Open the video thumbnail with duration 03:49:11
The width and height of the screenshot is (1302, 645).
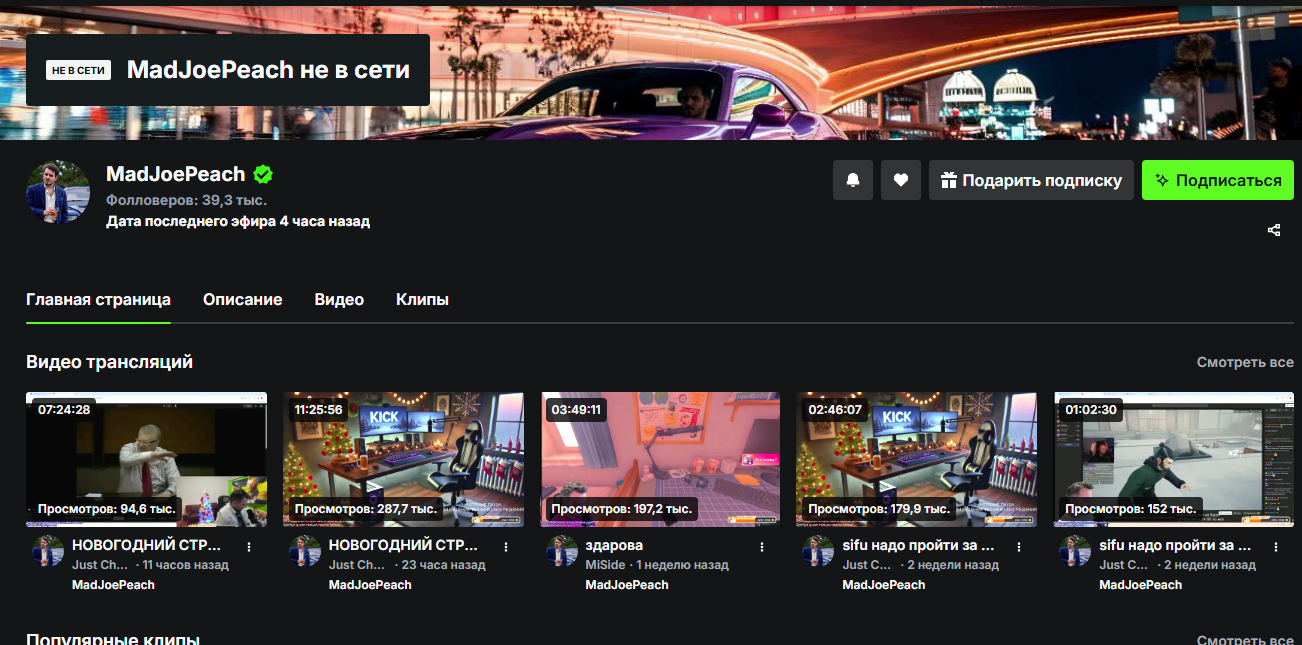pos(660,459)
